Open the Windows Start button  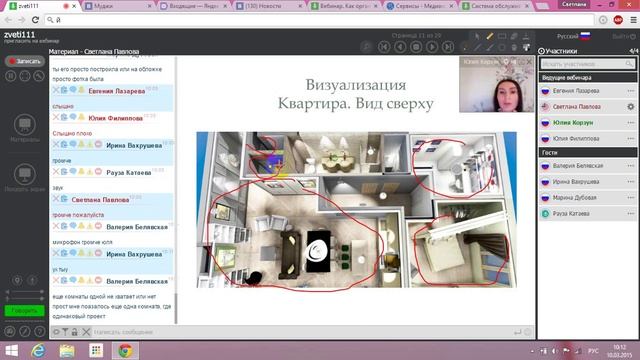click(x=11, y=351)
